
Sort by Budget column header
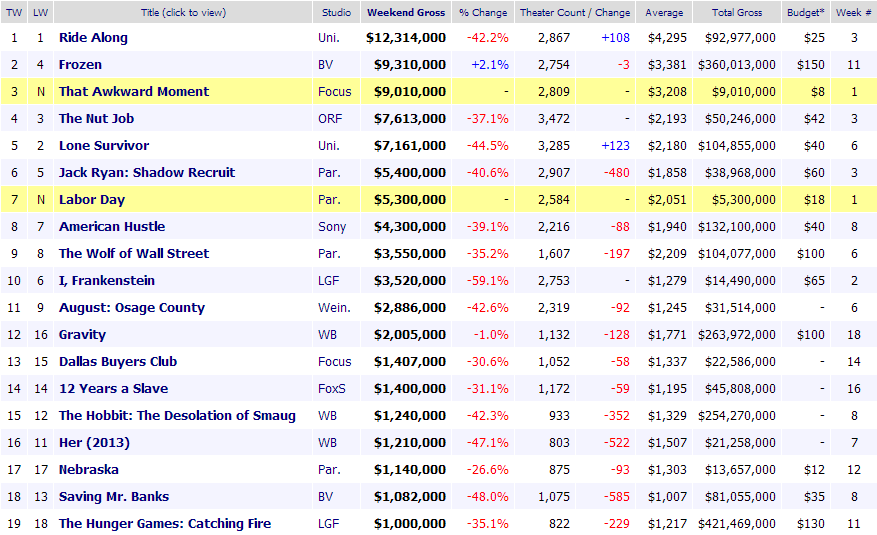(805, 12)
